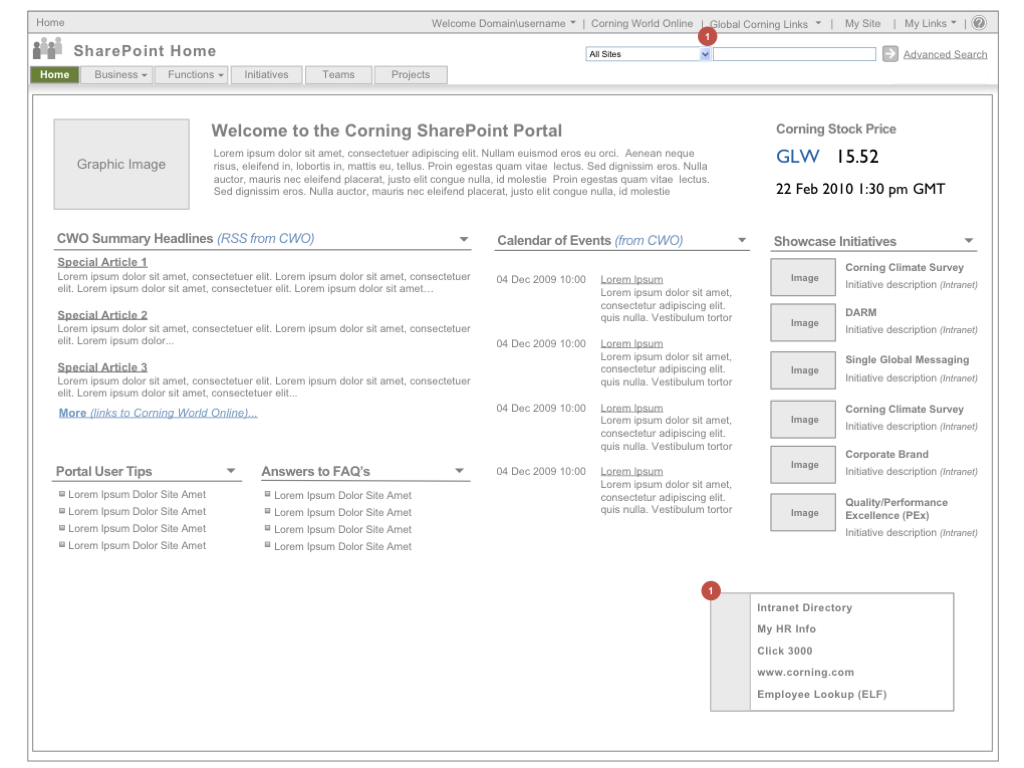The width and height of the screenshot is (1024, 768).
Task: Switch to the Teams tab
Action: tap(338, 74)
